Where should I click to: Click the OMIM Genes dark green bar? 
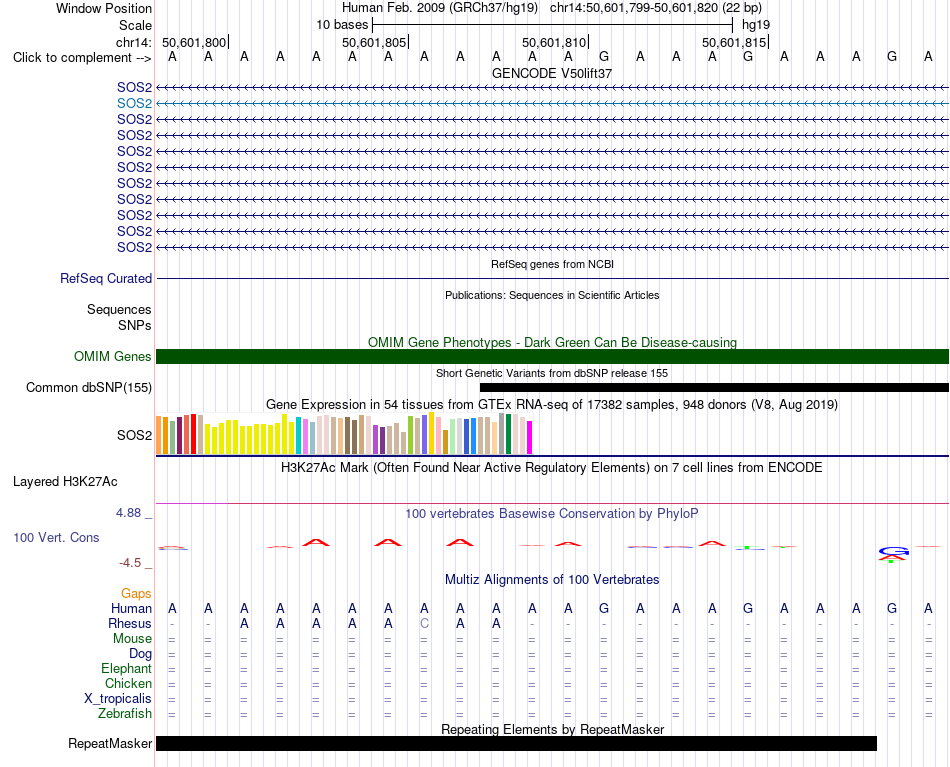coord(552,356)
